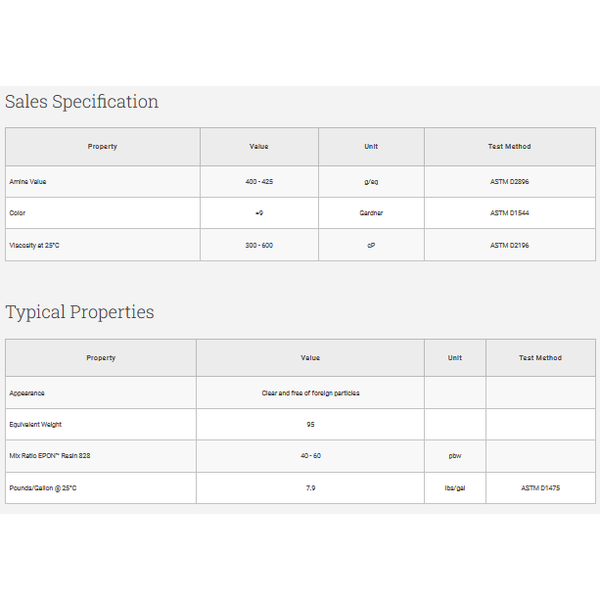Click Clear and free of foreign particles
The image size is (600, 600).
tap(310, 393)
